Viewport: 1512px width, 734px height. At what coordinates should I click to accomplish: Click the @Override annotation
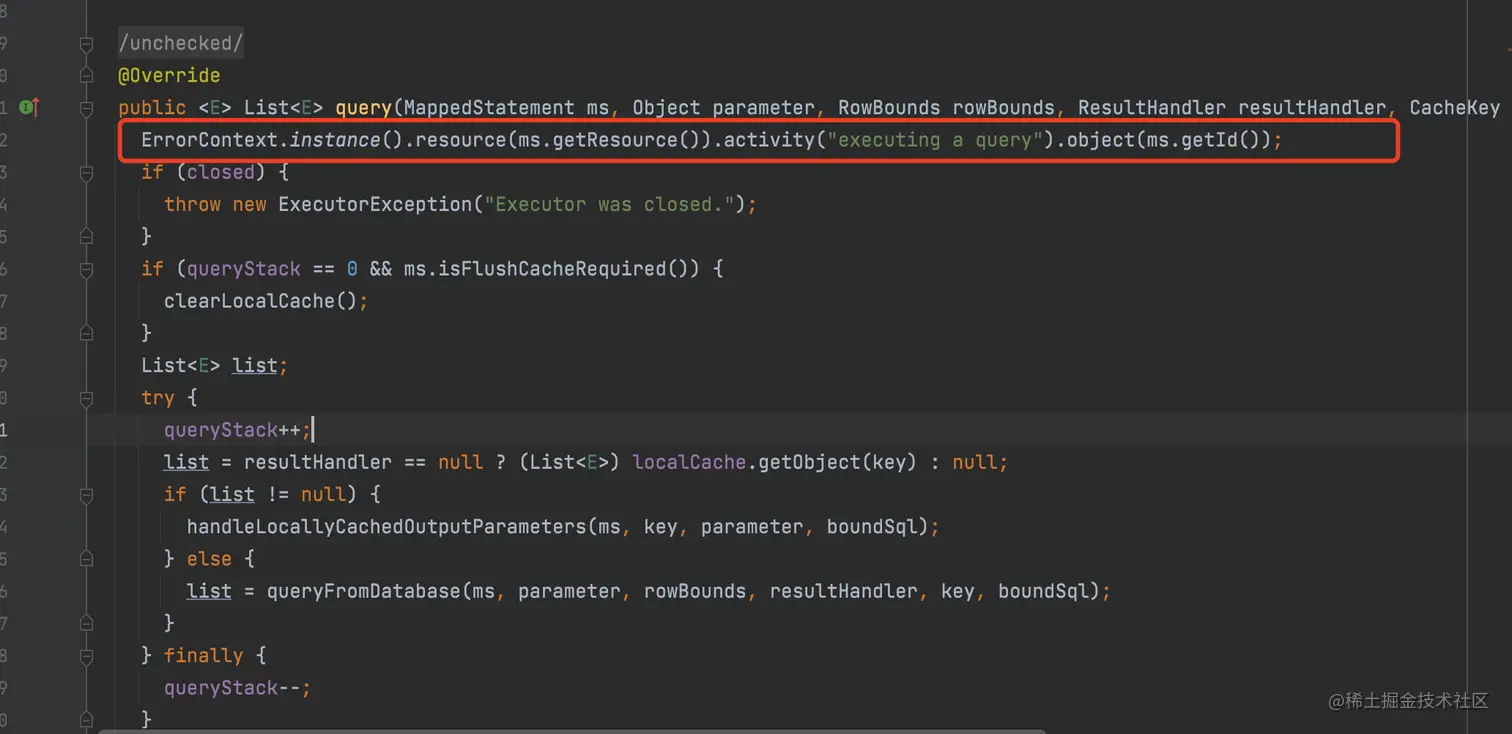coord(169,76)
